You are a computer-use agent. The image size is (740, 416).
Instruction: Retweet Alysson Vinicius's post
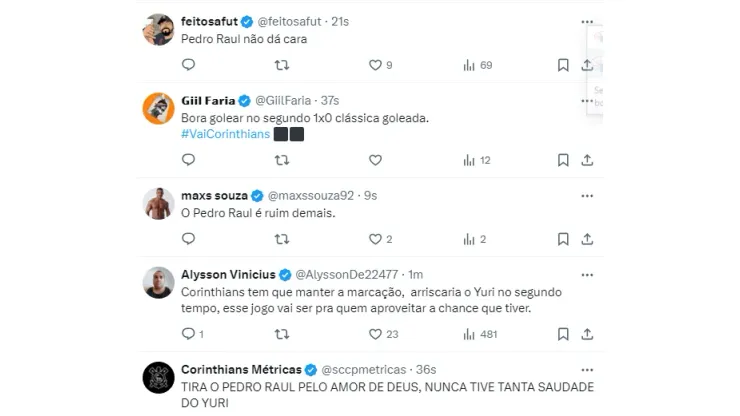pos(282,334)
